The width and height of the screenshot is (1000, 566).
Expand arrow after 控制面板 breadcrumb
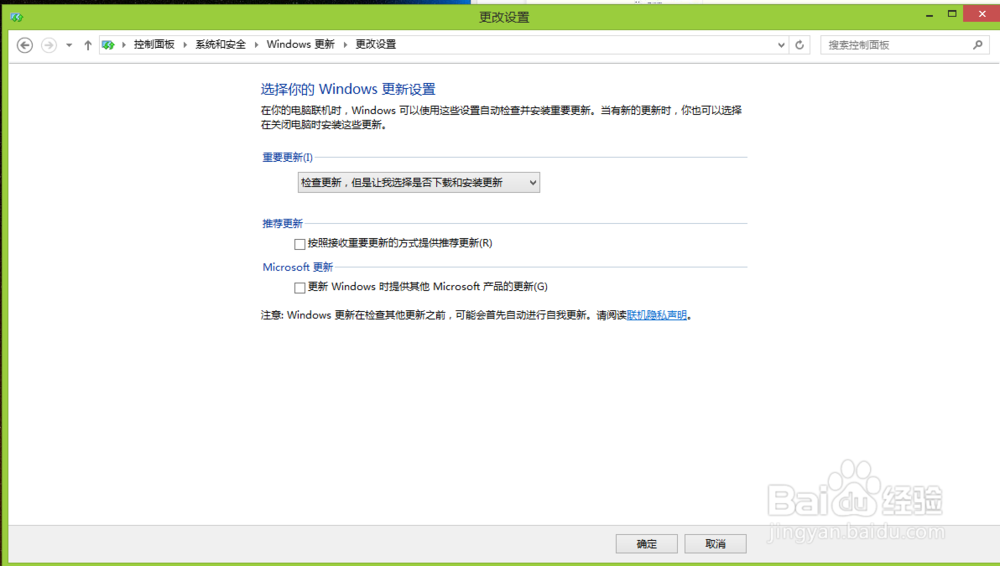point(185,45)
